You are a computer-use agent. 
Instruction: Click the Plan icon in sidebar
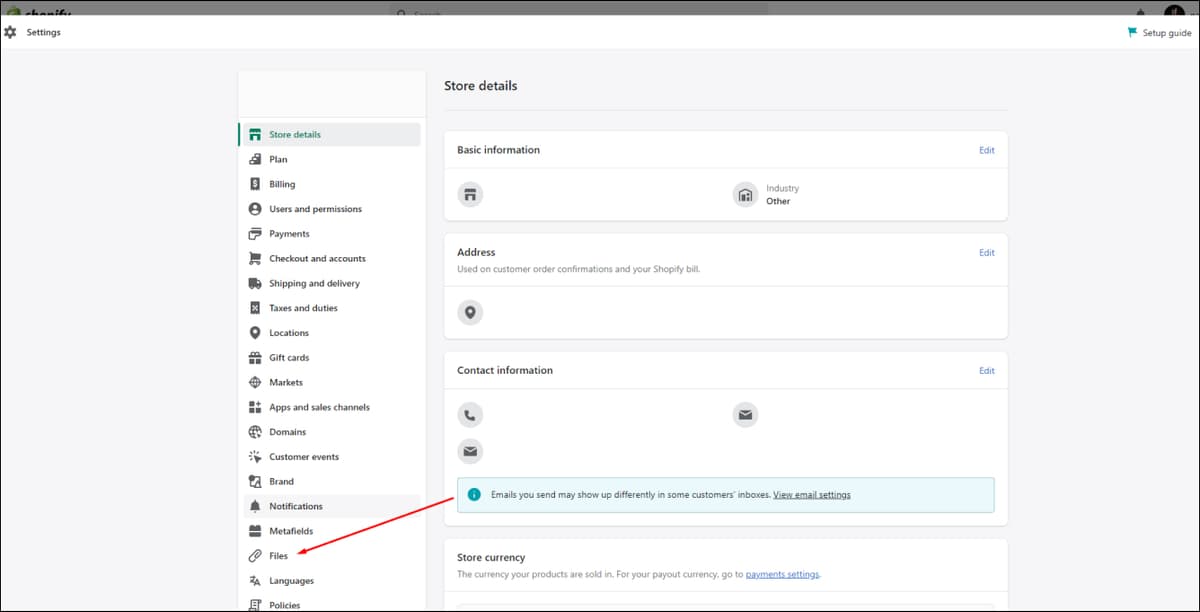coord(255,159)
